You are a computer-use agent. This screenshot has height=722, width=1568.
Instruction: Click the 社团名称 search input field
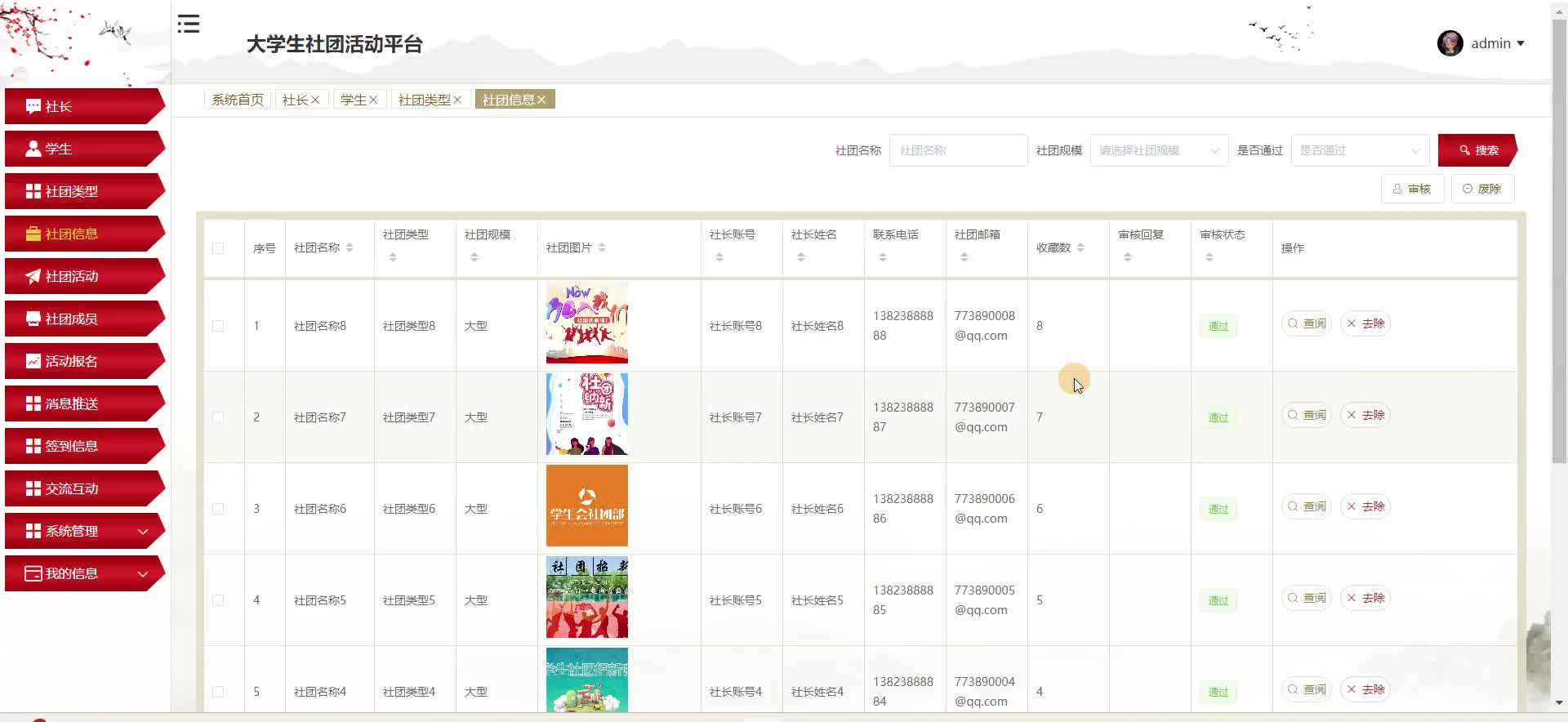957,150
